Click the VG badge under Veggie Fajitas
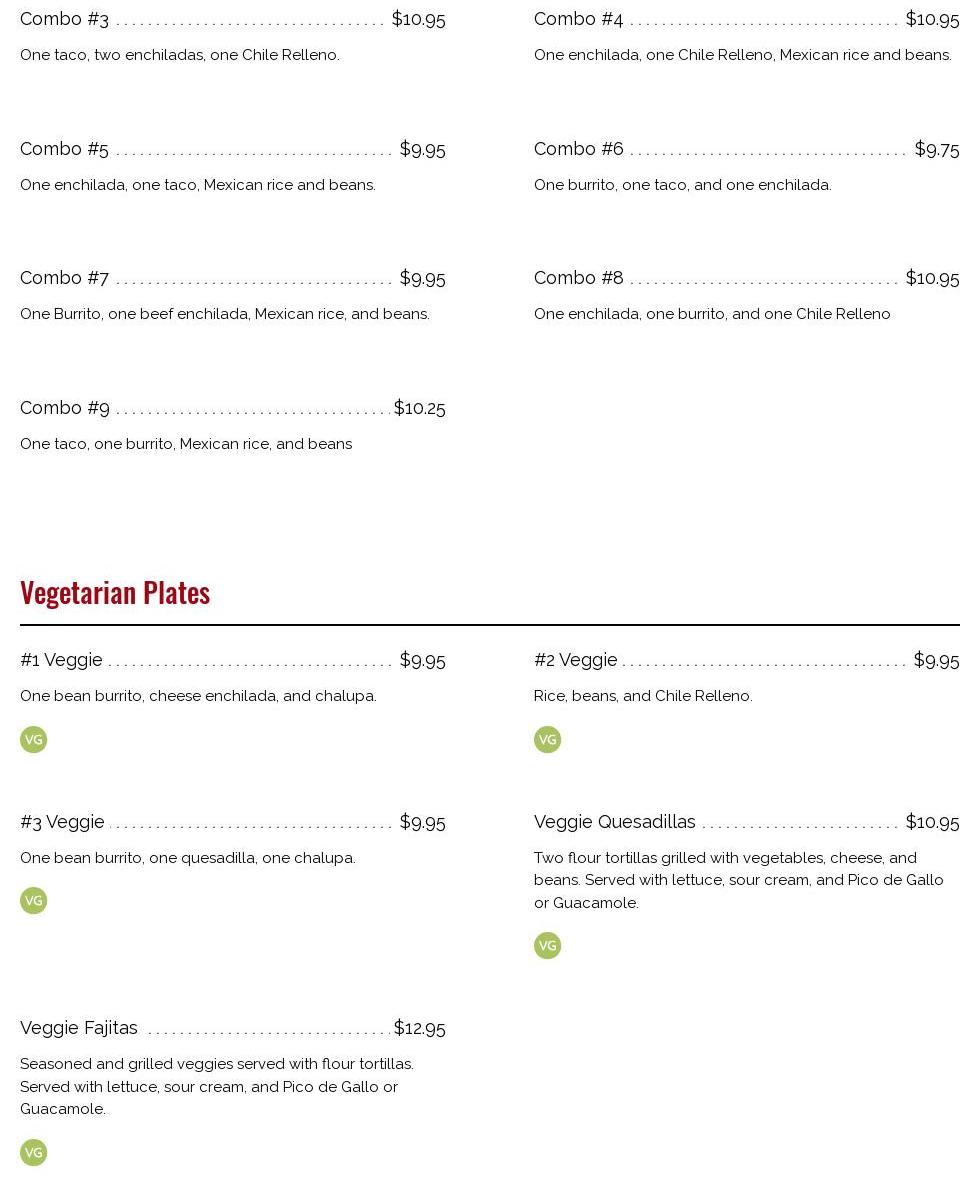 click(33, 1153)
